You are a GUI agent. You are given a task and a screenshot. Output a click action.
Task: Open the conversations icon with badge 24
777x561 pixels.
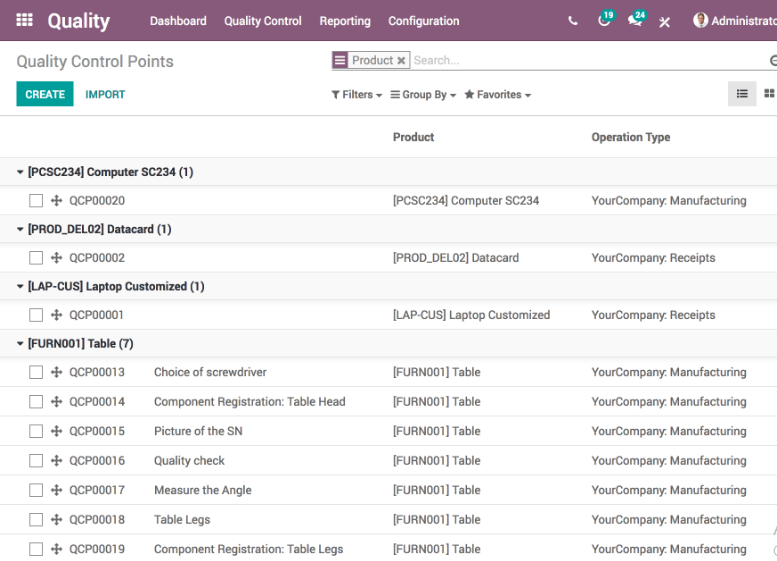[635, 21]
